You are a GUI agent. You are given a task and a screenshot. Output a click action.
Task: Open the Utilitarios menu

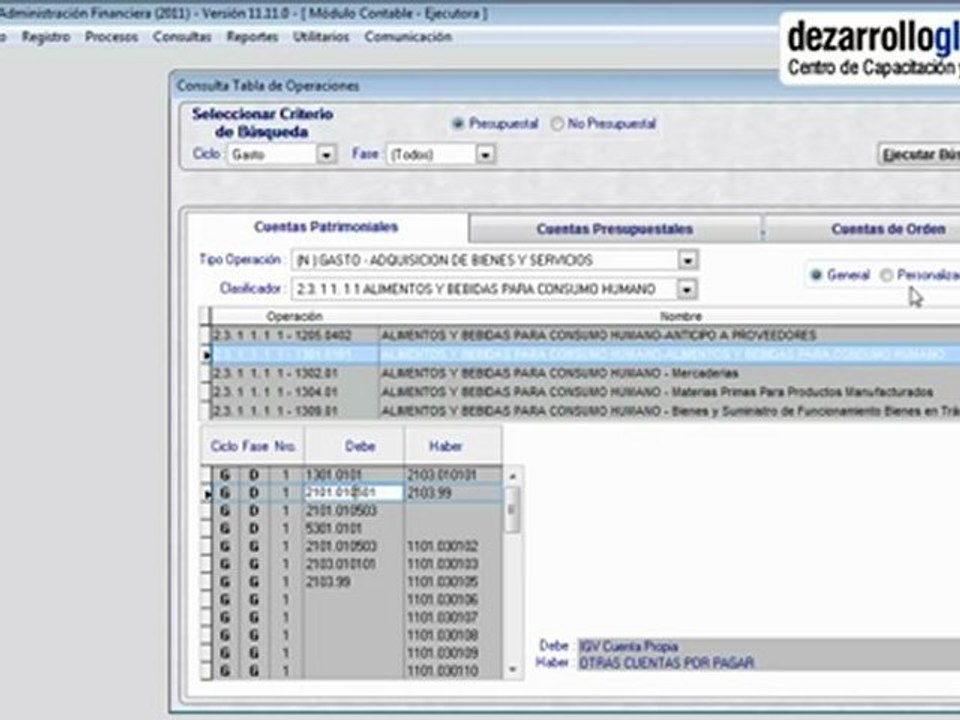(x=321, y=37)
